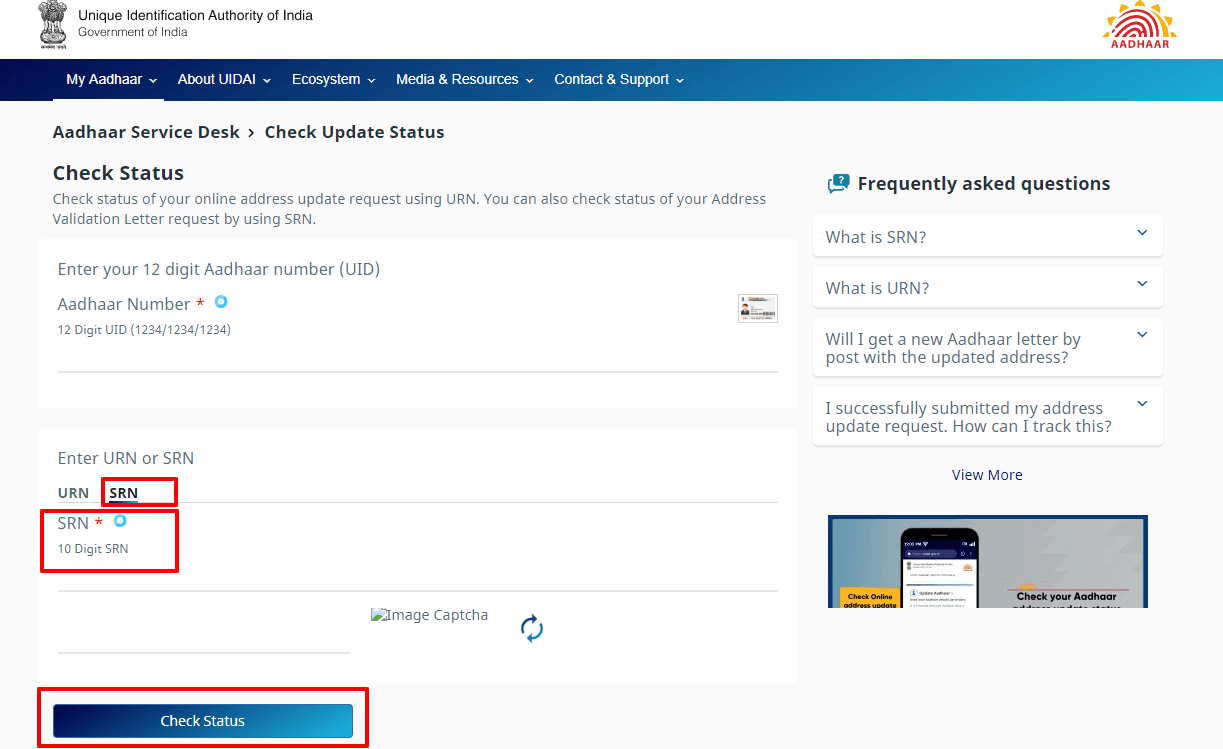Refresh the captcha image
This screenshot has height=749, width=1223.
point(532,629)
